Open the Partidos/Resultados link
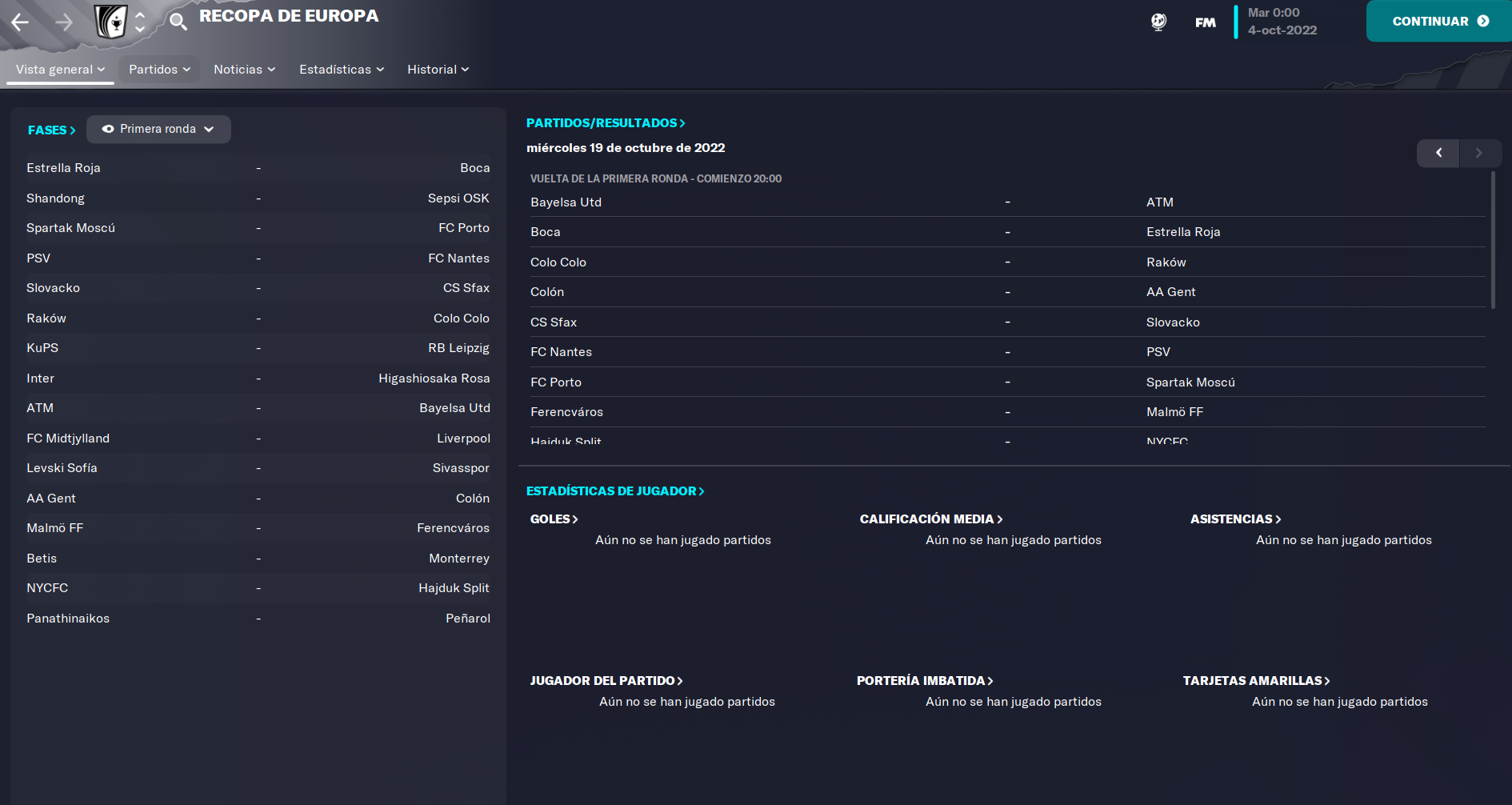Image resolution: width=1512 pixels, height=805 pixels. coord(606,123)
